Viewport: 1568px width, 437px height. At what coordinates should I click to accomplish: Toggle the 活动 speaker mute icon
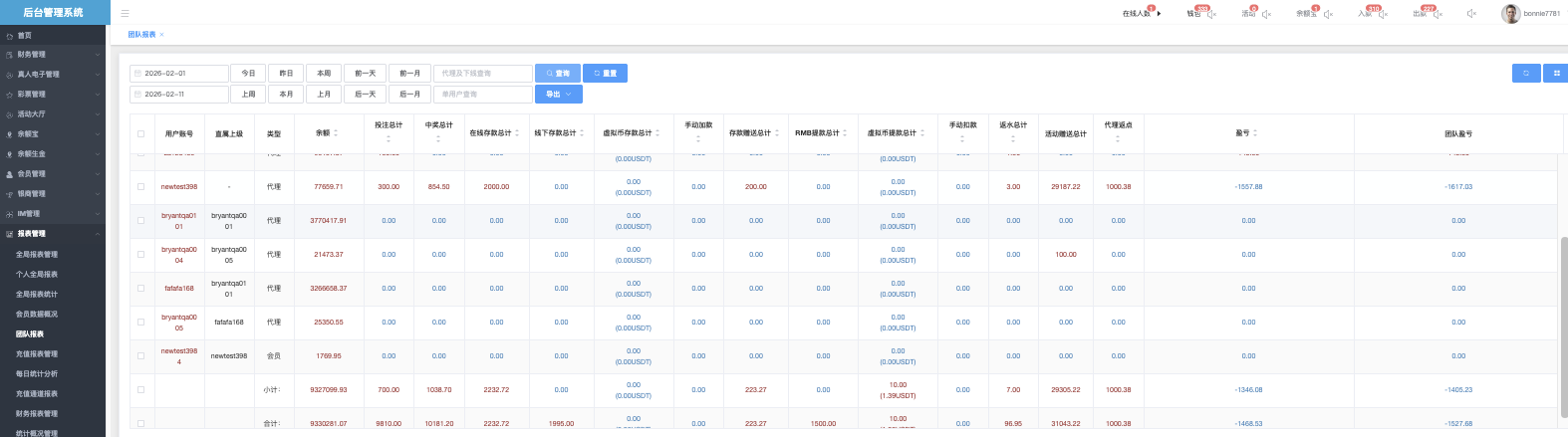tap(1266, 14)
